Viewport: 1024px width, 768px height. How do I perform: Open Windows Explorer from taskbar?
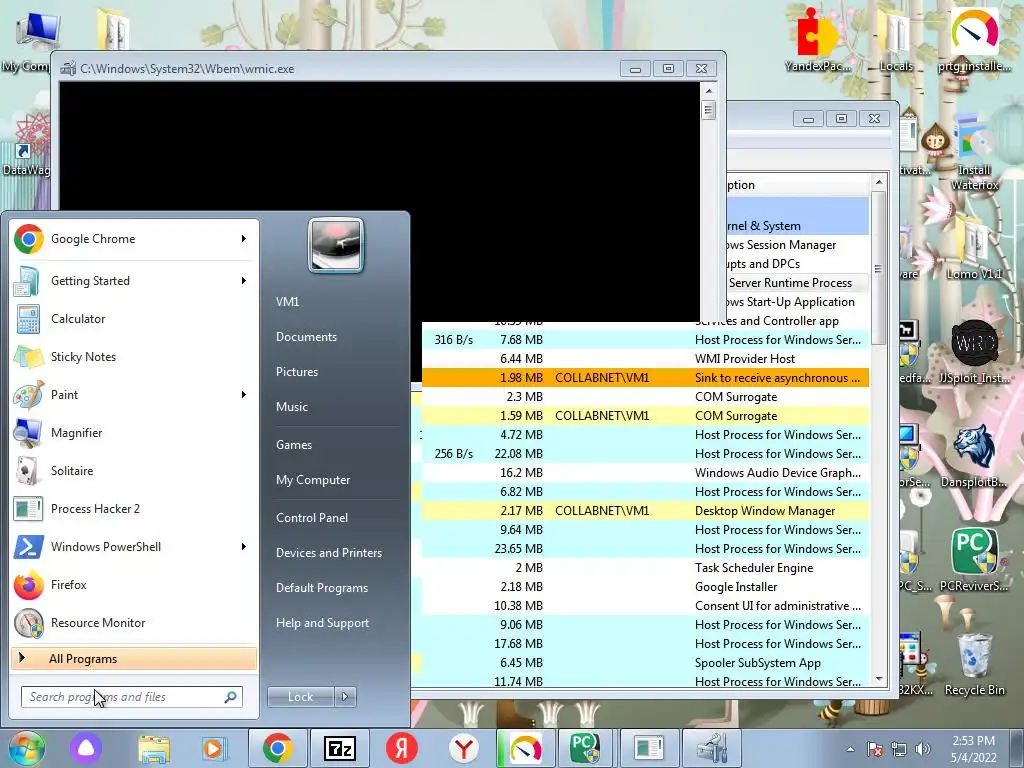153,748
